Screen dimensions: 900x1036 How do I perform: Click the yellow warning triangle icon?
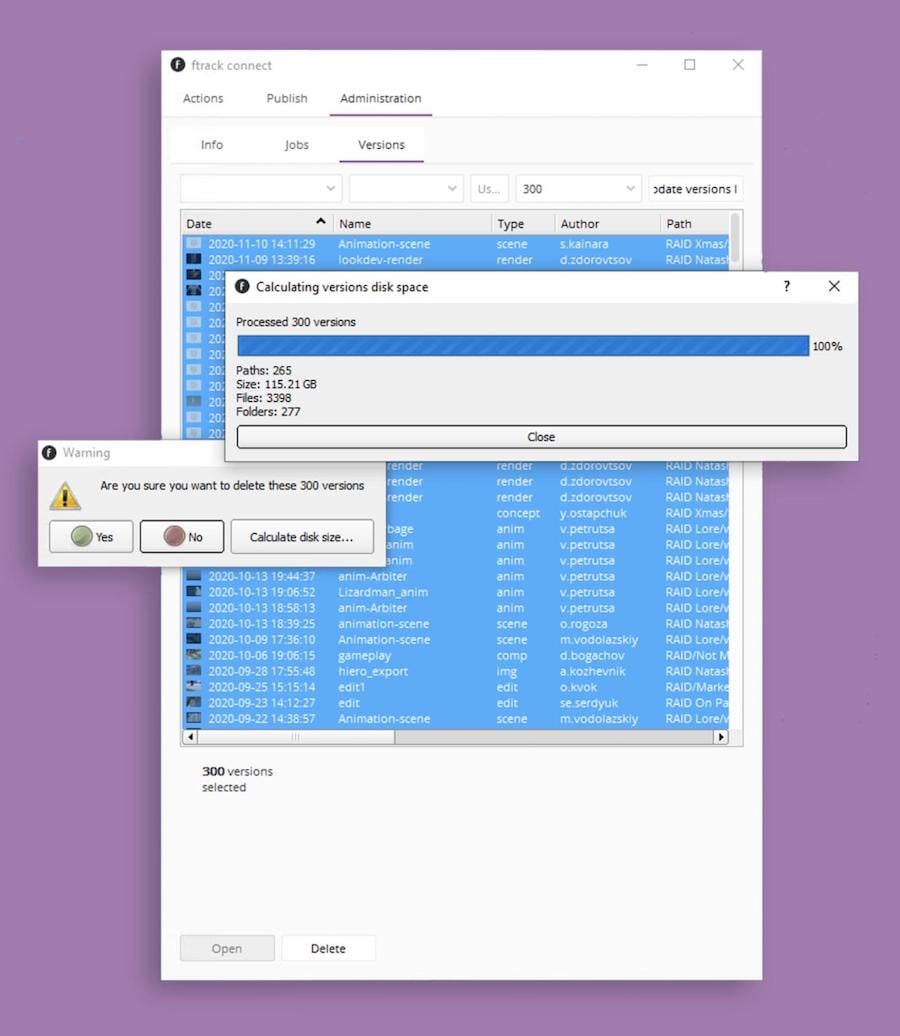65,496
